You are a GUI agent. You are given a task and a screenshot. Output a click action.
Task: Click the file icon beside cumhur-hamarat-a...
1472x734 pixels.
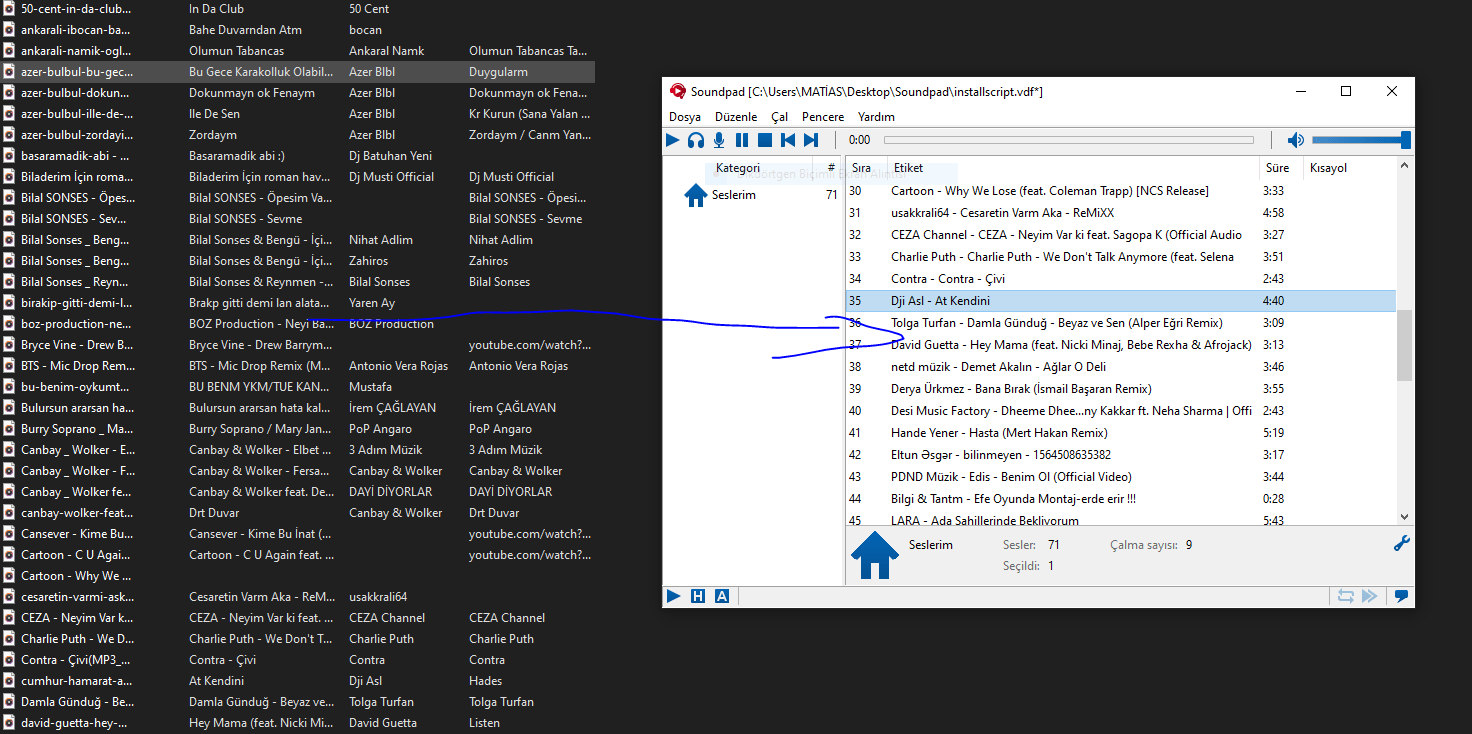click(9, 681)
